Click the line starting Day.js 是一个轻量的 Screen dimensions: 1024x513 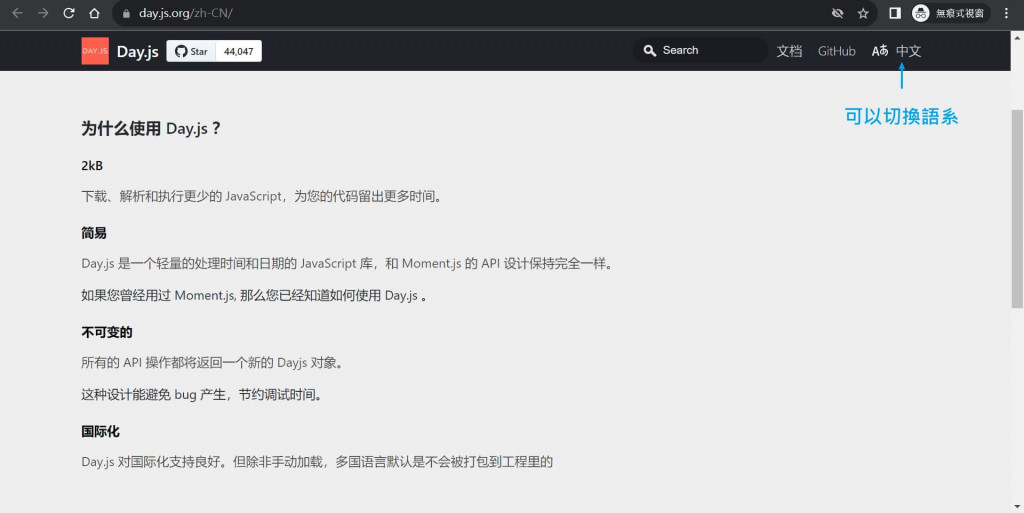[348, 264]
